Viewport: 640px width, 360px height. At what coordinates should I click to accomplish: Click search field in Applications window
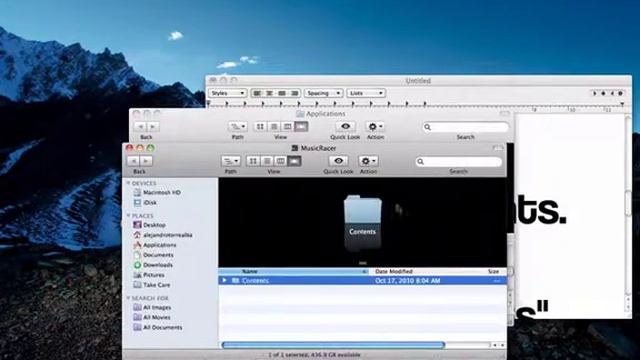pyautogui.click(x=466, y=127)
